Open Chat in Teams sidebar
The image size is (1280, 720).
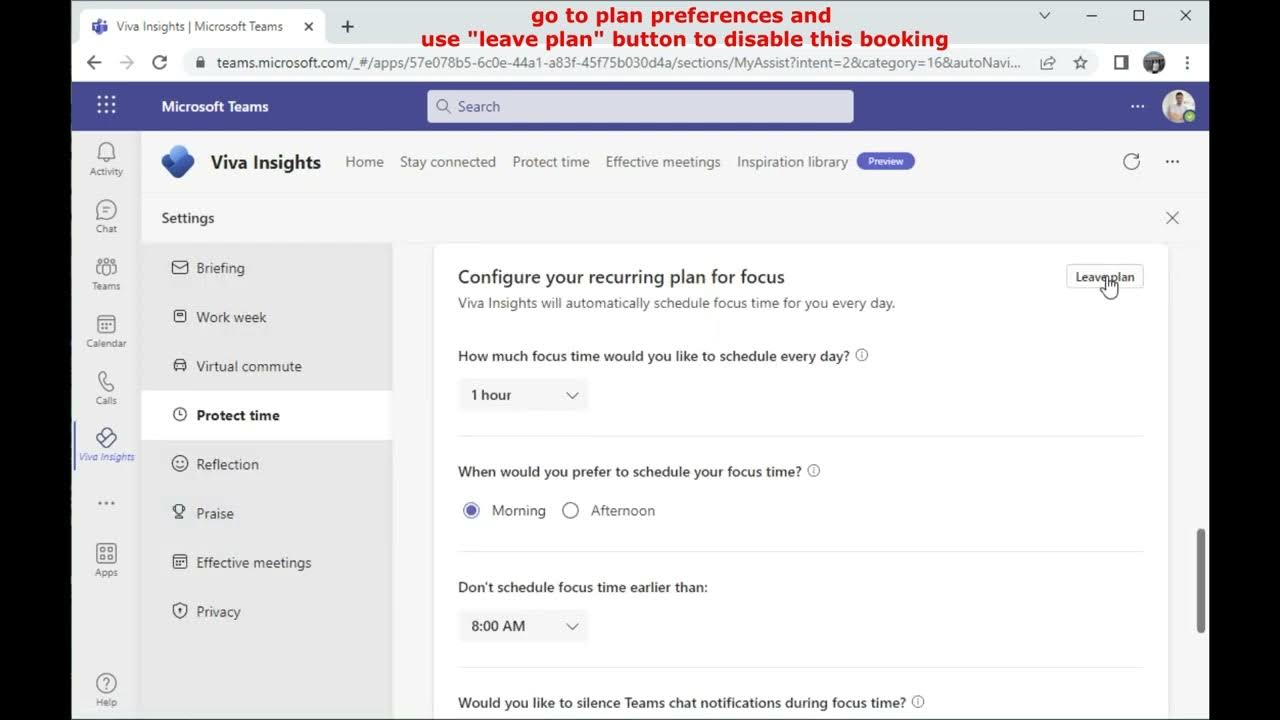coord(106,215)
